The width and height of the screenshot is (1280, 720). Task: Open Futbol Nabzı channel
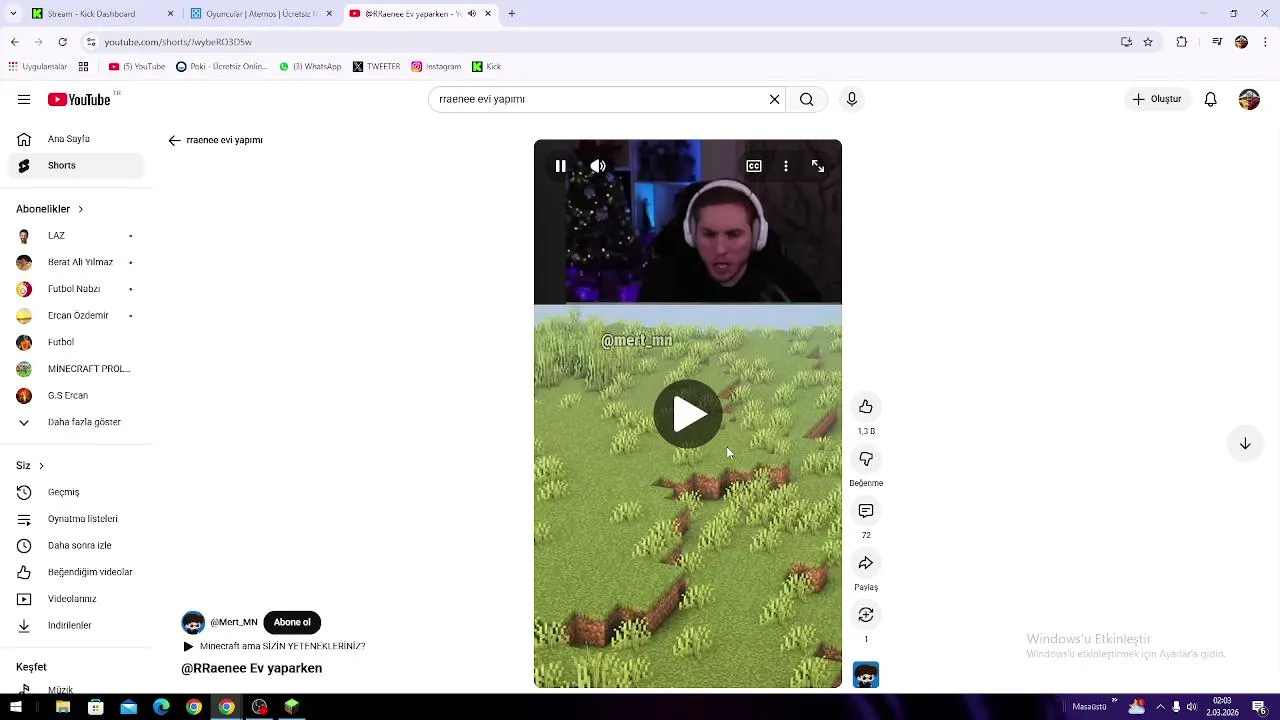(x=76, y=289)
